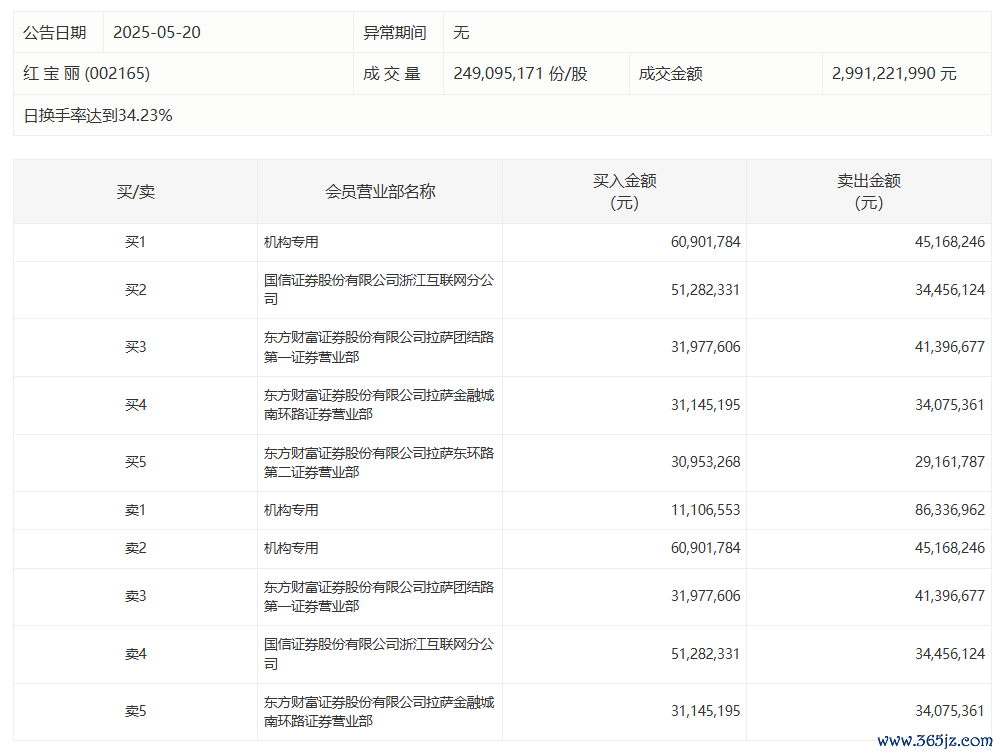Click 机构专用 in the 买1 row

[291, 242]
